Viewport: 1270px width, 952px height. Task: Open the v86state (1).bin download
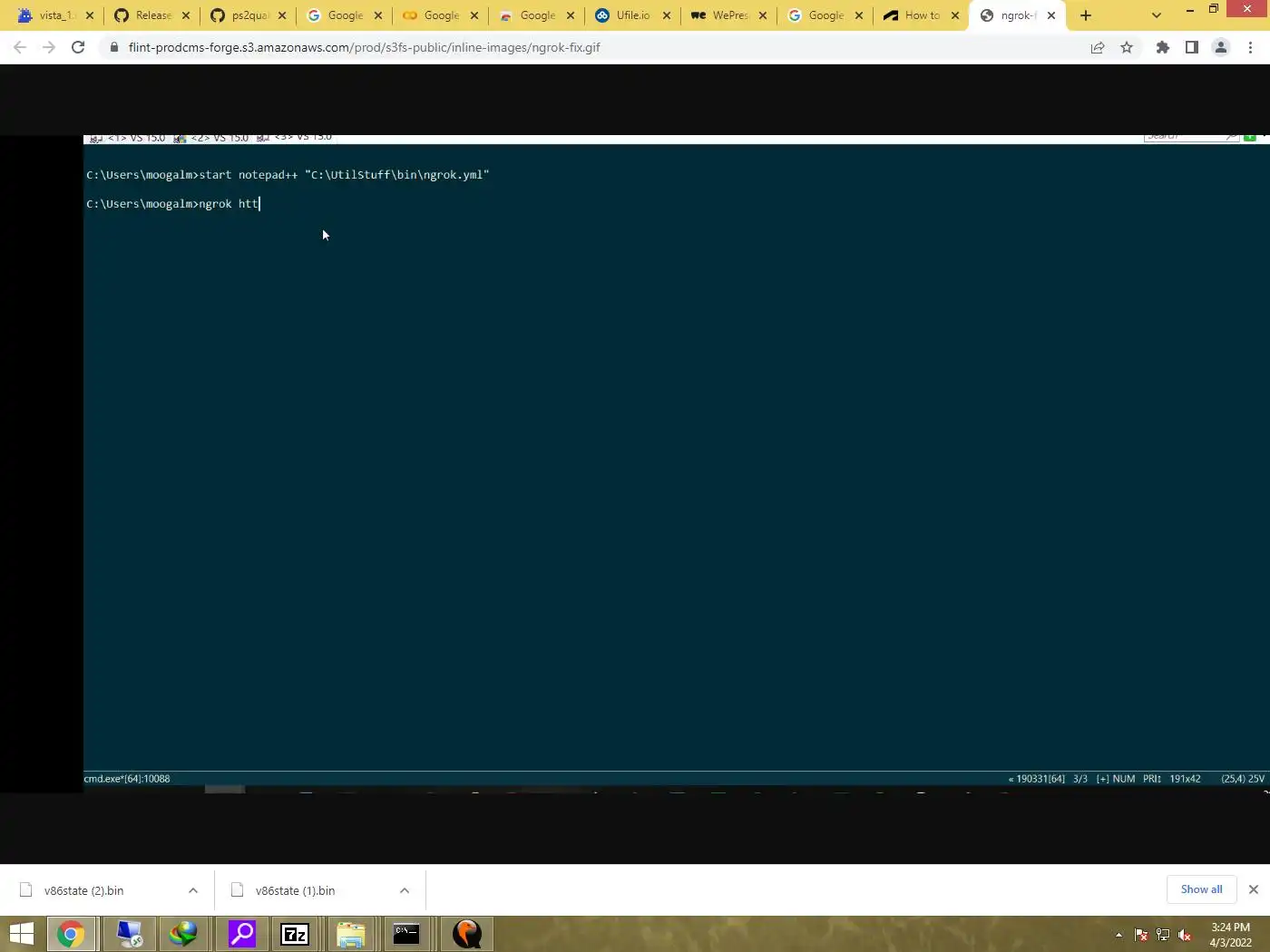[x=295, y=890]
